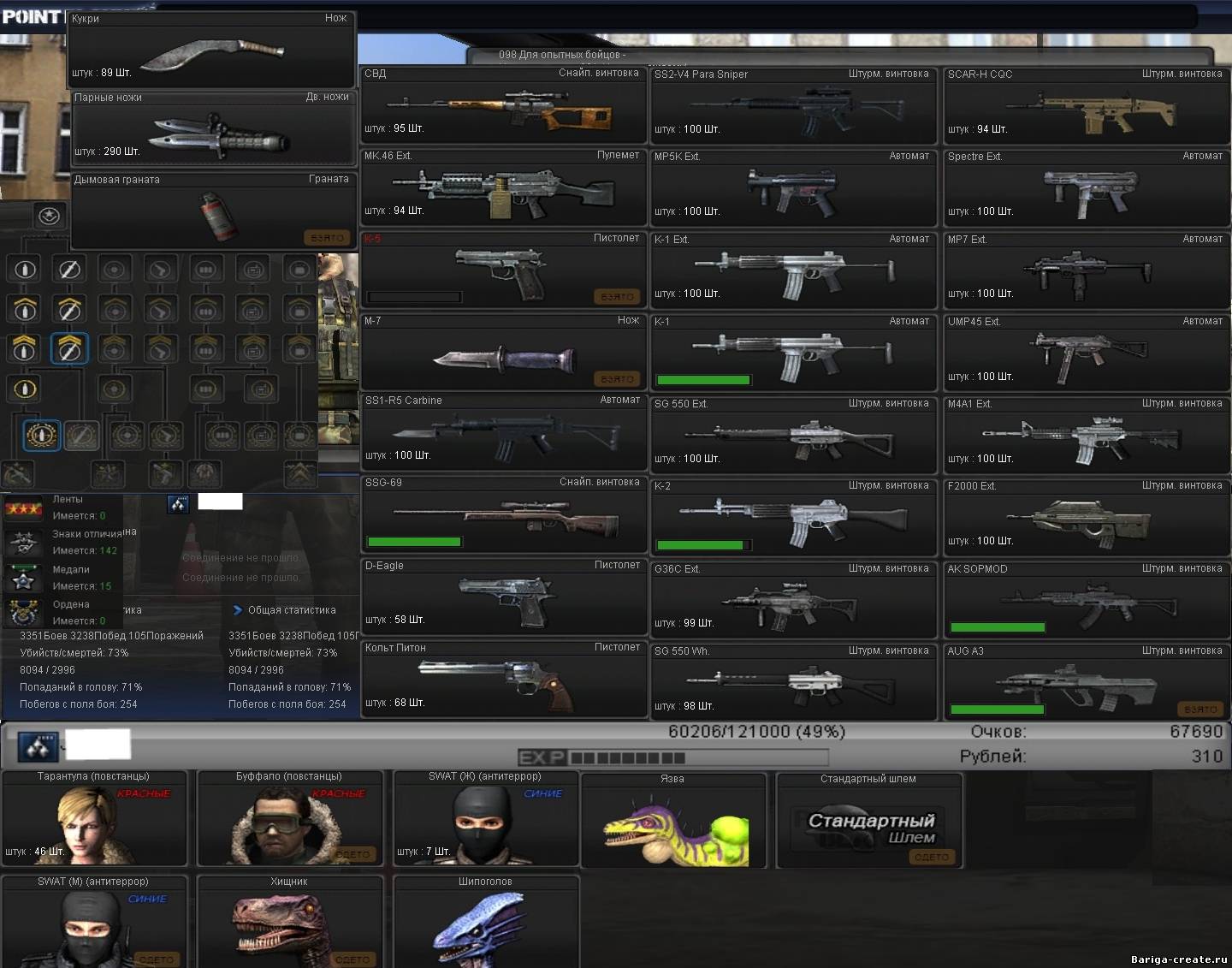Select the blue-highlighted triple-chevron skill icon

point(69,348)
